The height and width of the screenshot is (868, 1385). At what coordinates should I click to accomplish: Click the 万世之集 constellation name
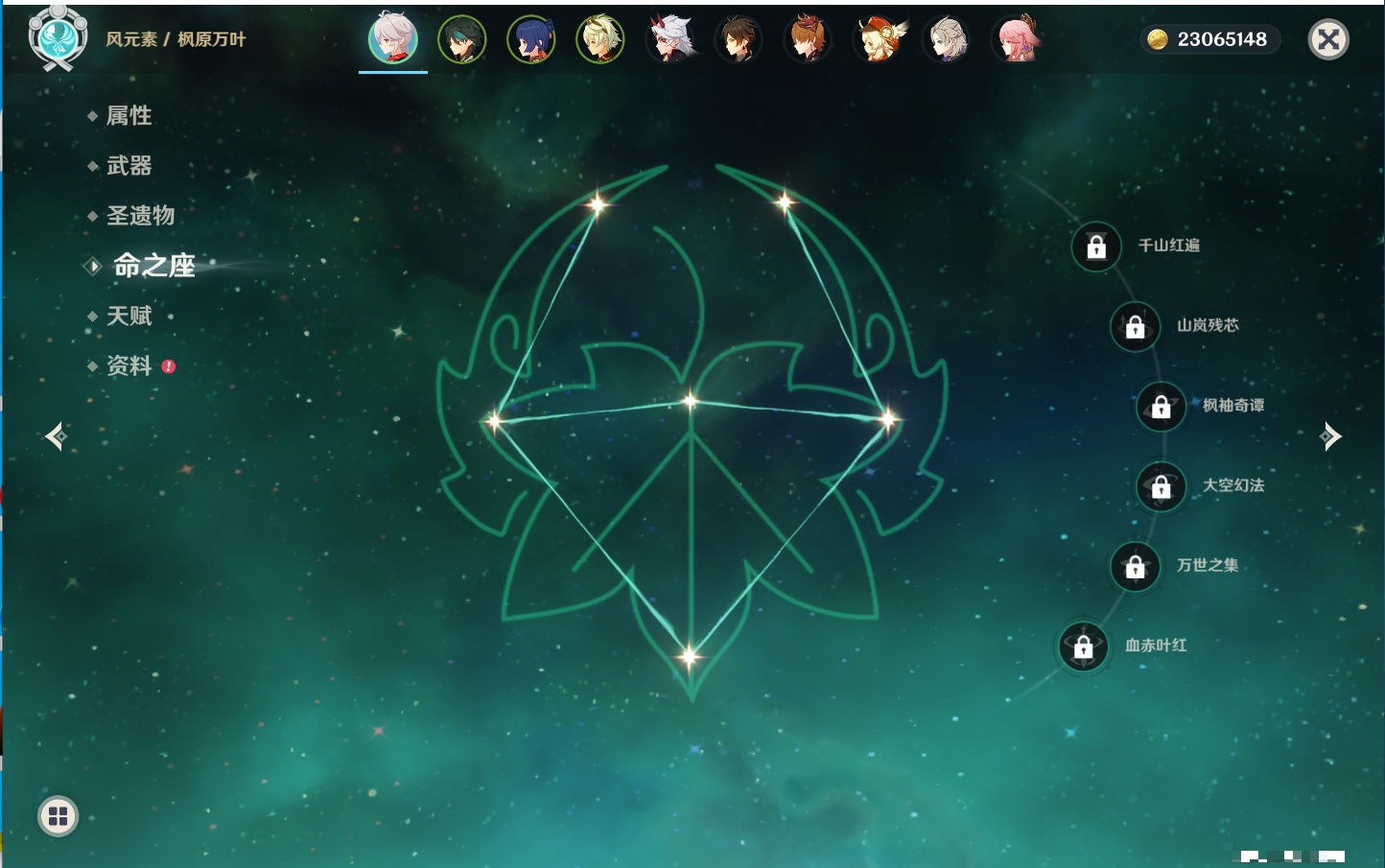(1208, 565)
